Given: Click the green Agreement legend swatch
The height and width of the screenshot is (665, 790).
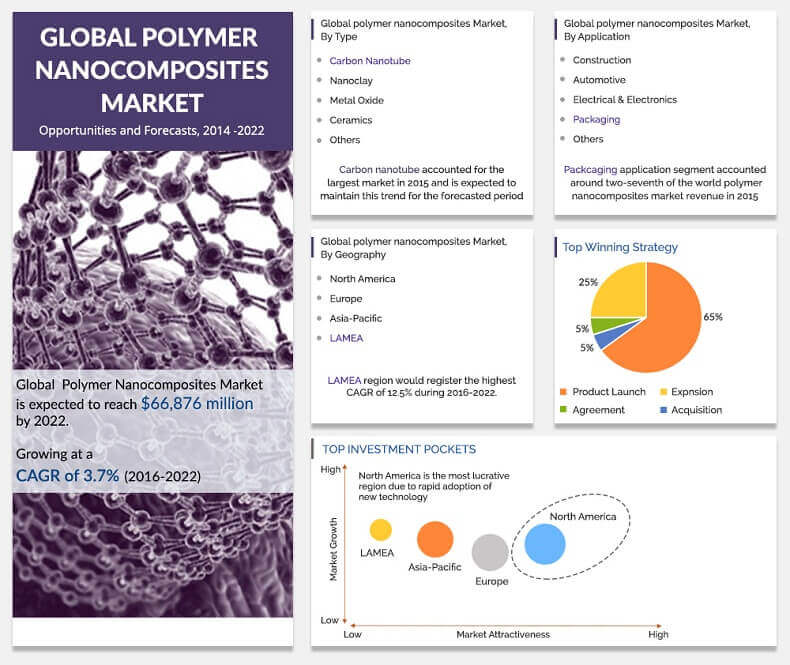Looking at the screenshot, I should point(564,410).
